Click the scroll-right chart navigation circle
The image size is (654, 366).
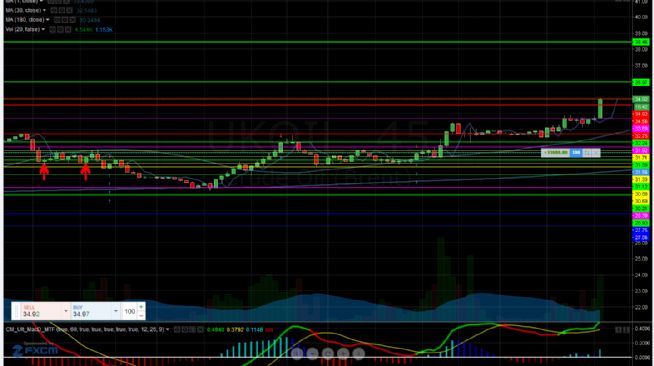(x=359, y=354)
